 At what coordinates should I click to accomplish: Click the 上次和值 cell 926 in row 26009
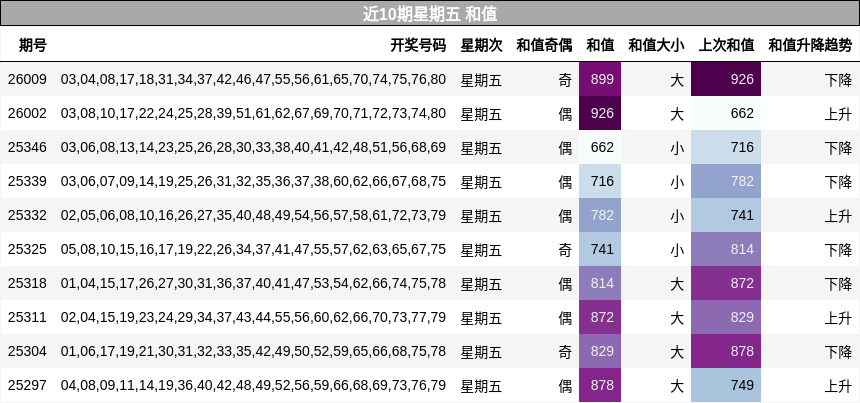[x=726, y=80]
